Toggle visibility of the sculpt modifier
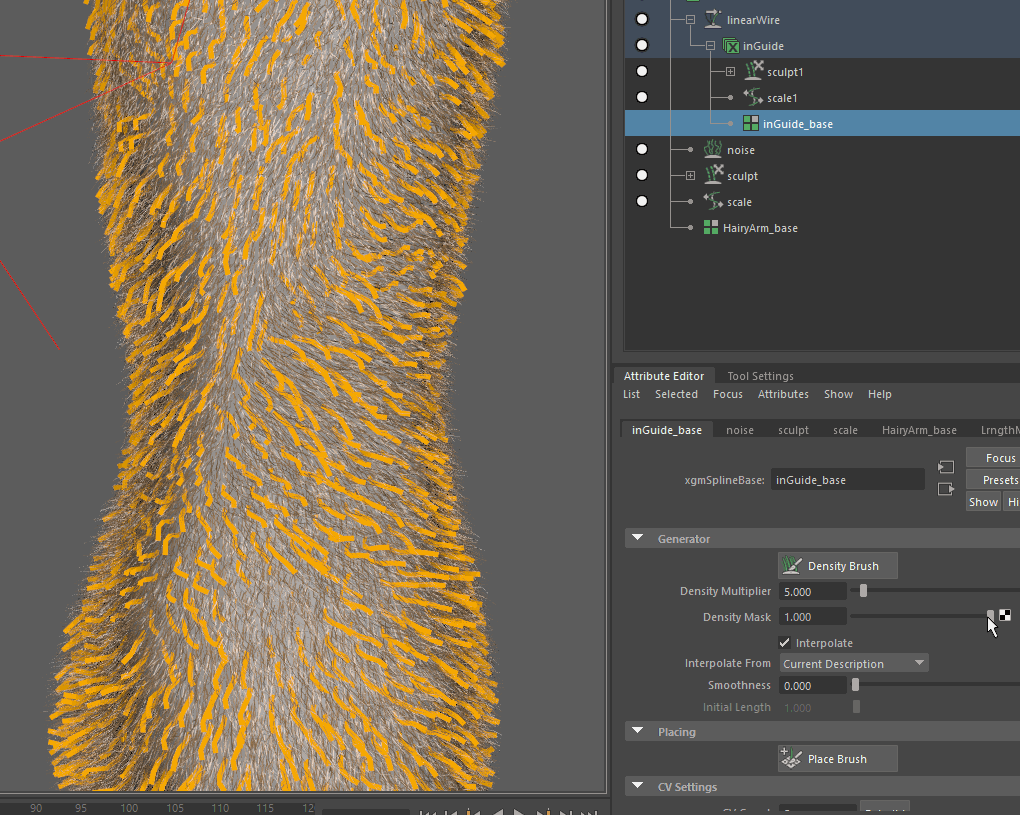The image size is (1020, 815). (641, 175)
